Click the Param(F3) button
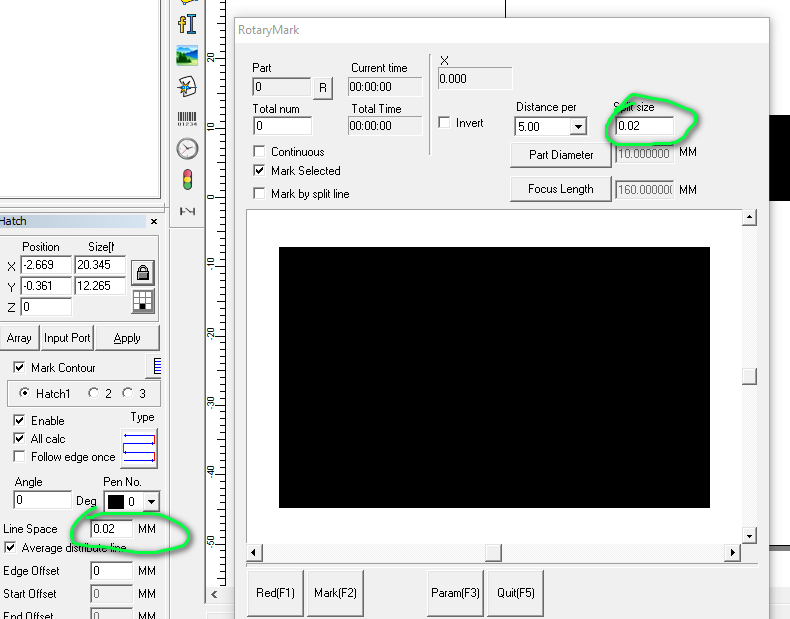The width and height of the screenshot is (790, 619). [x=455, y=593]
